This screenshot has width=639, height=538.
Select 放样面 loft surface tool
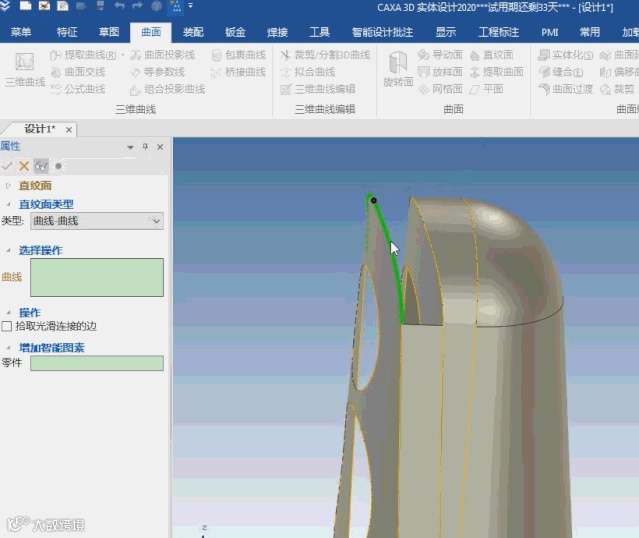(x=441, y=72)
